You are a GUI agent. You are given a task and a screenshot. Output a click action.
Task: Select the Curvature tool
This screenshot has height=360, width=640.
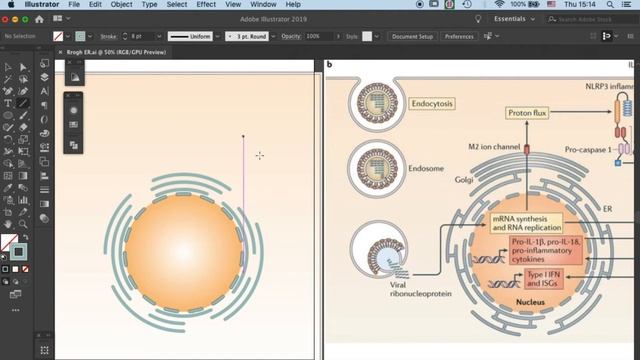23,91
